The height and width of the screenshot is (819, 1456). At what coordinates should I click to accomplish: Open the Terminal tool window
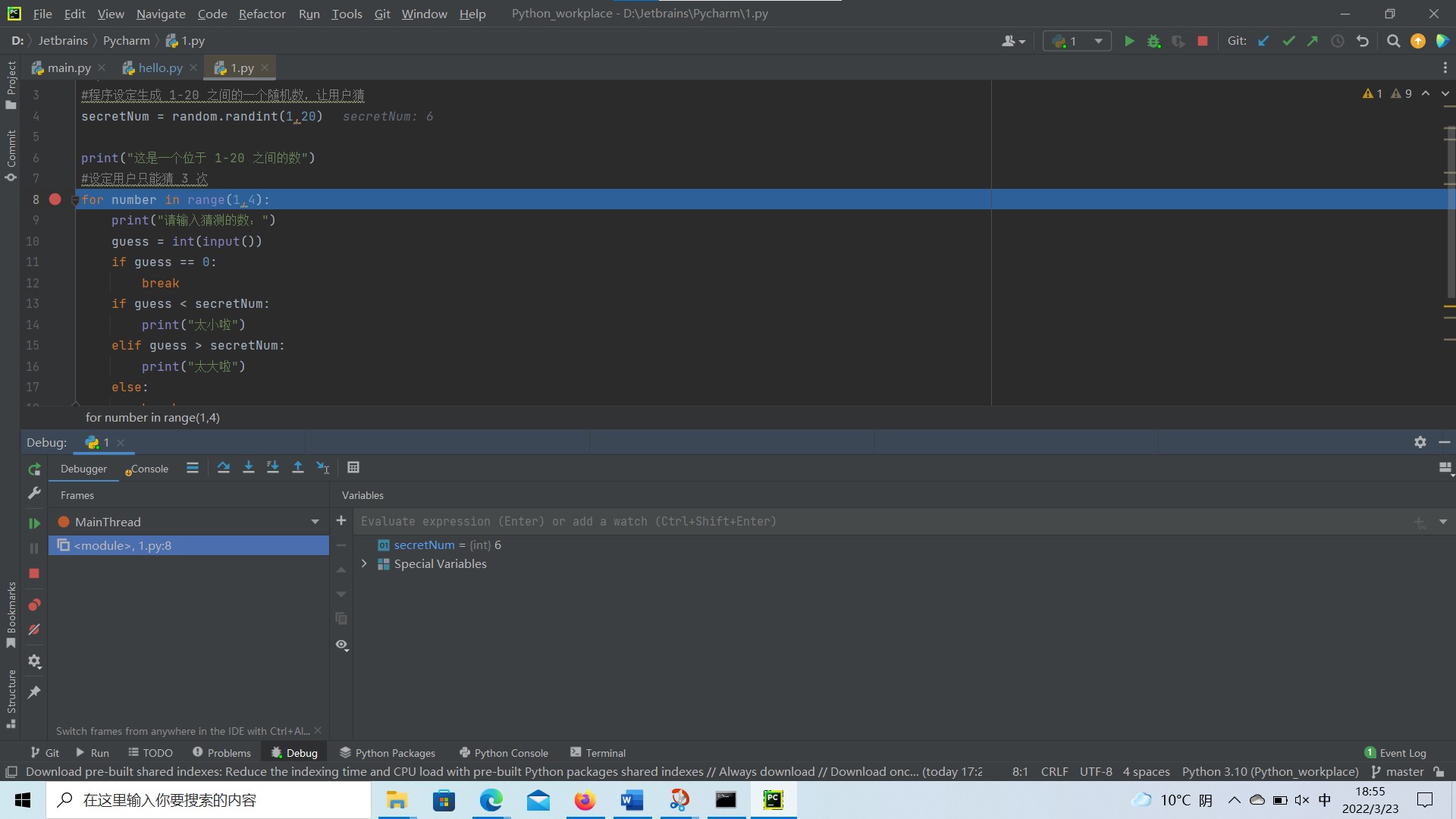point(598,753)
